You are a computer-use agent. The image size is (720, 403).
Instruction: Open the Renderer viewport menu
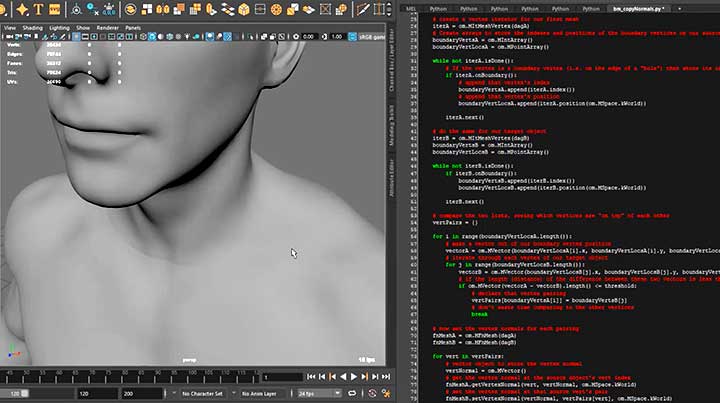tap(110, 27)
